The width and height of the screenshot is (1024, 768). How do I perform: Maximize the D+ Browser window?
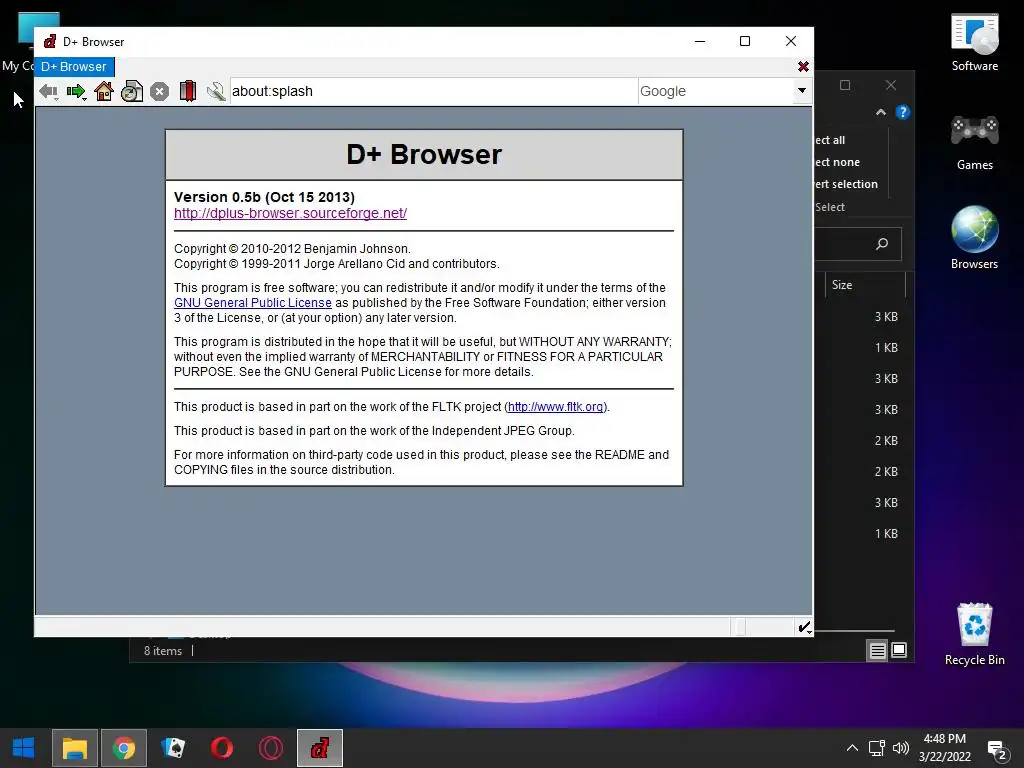tap(744, 41)
